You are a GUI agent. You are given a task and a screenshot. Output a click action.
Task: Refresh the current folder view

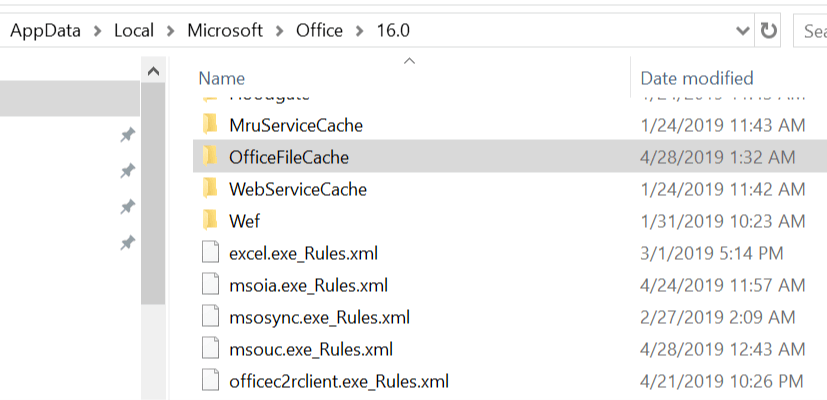768,30
